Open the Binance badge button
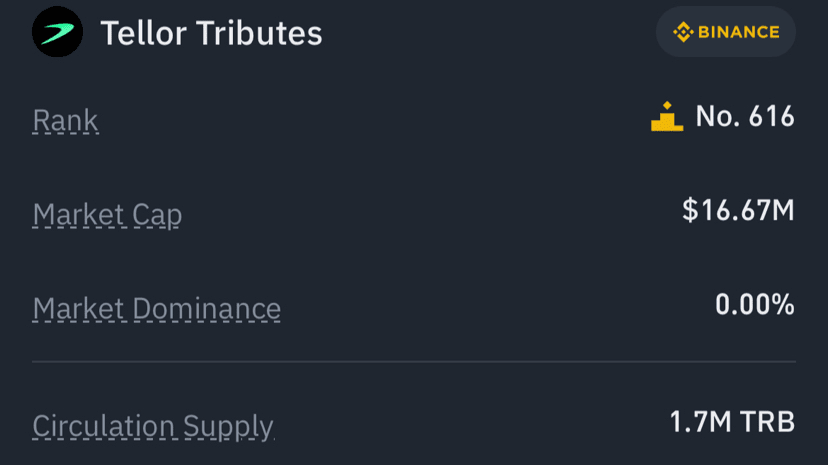 [726, 32]
